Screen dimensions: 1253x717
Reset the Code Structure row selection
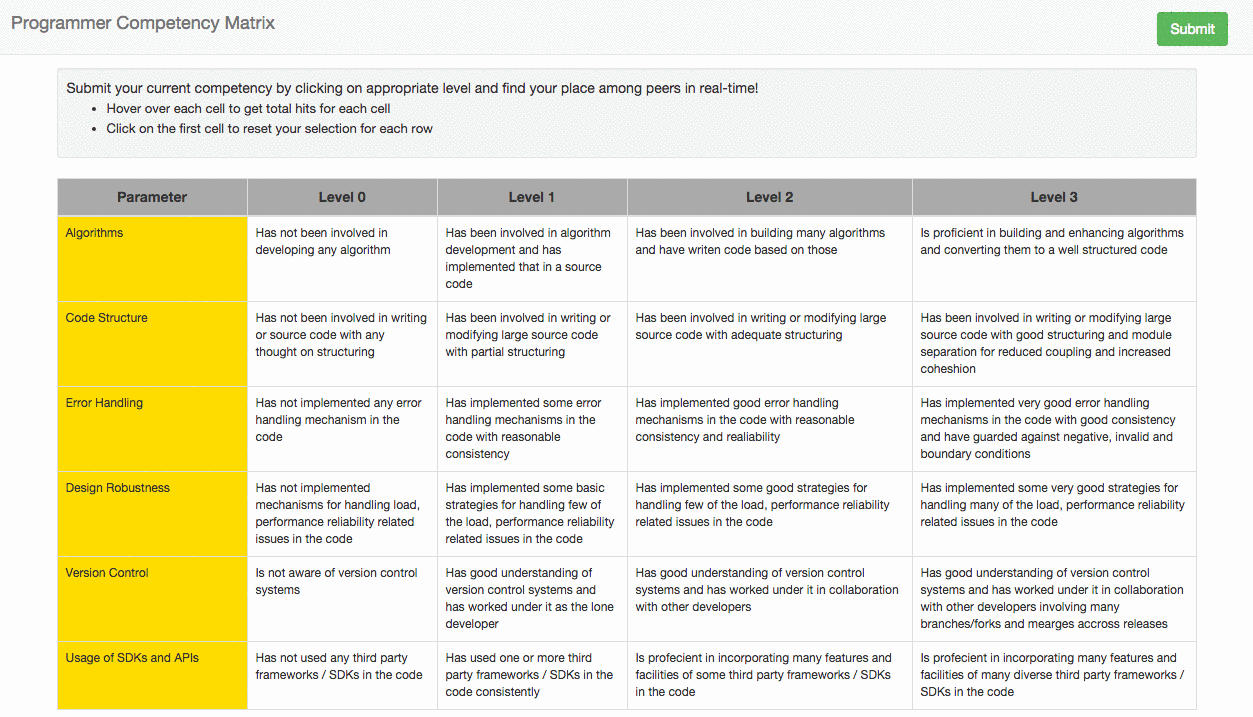point(152,343)
